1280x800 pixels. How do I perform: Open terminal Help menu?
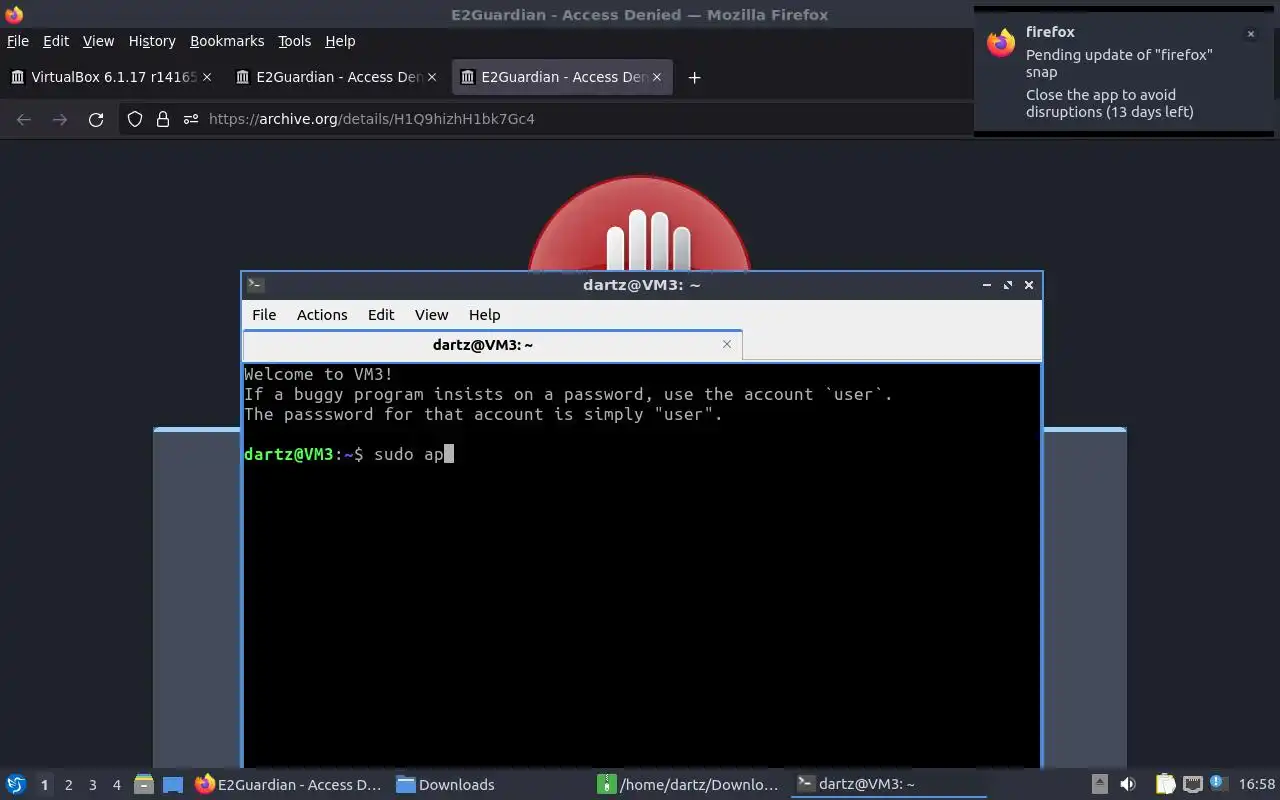coord(484,314)
